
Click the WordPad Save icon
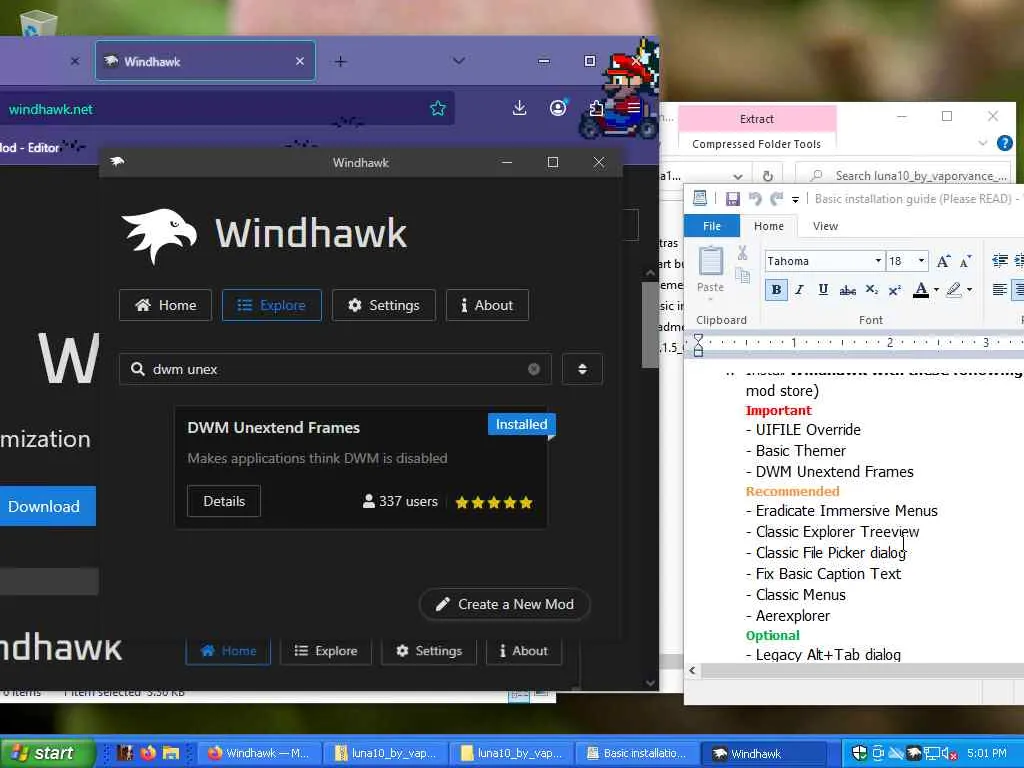pyautogui.click(x=733, y=199)
